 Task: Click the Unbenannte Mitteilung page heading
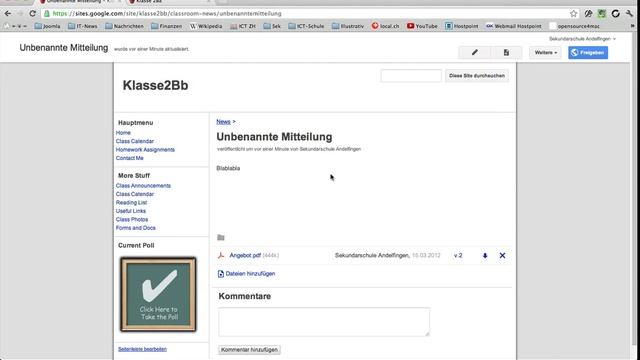click(x=274, y=137)
